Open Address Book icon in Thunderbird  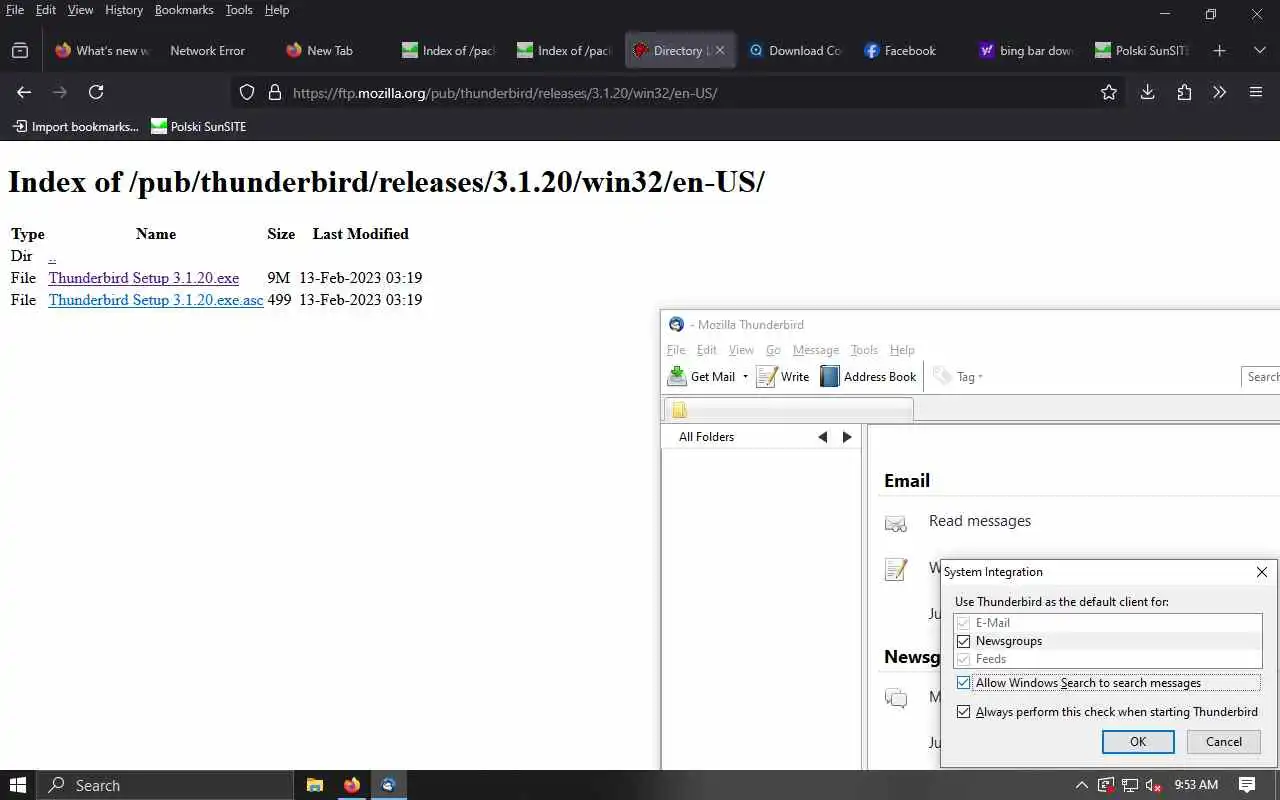[830, 376]
